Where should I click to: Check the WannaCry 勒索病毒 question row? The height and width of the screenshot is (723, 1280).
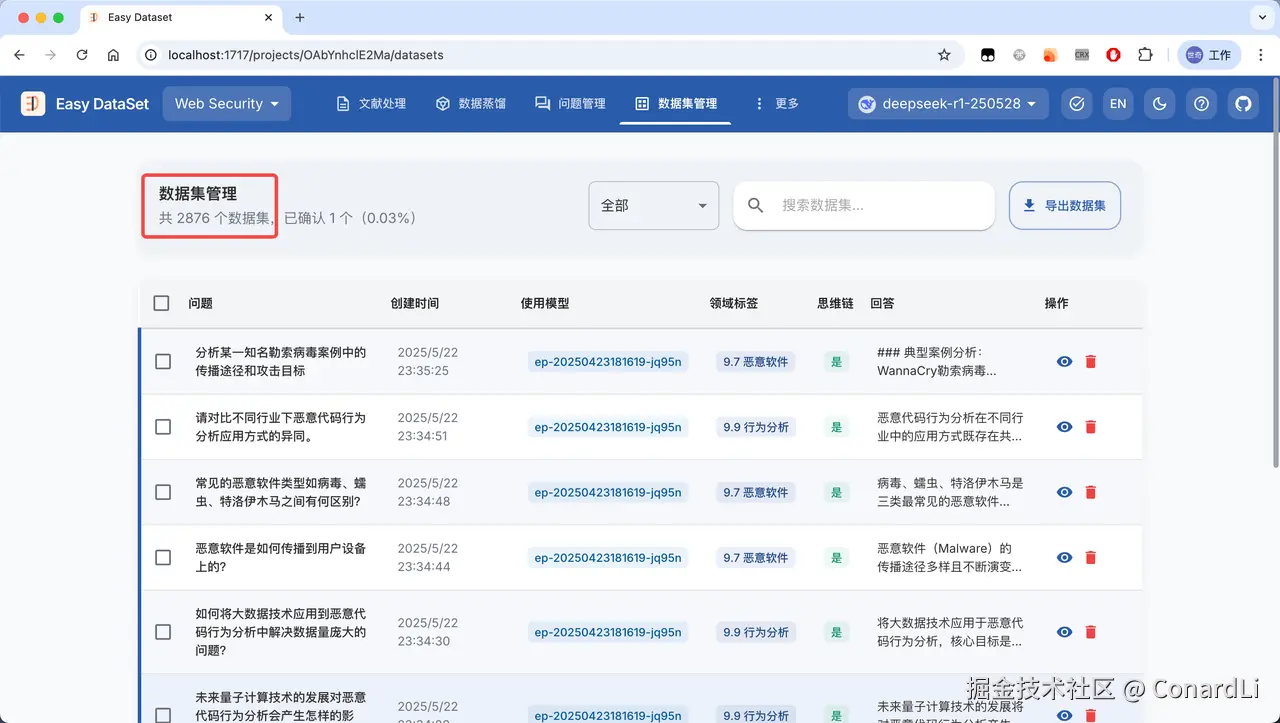pyautogui.click(x=163, y=361)
